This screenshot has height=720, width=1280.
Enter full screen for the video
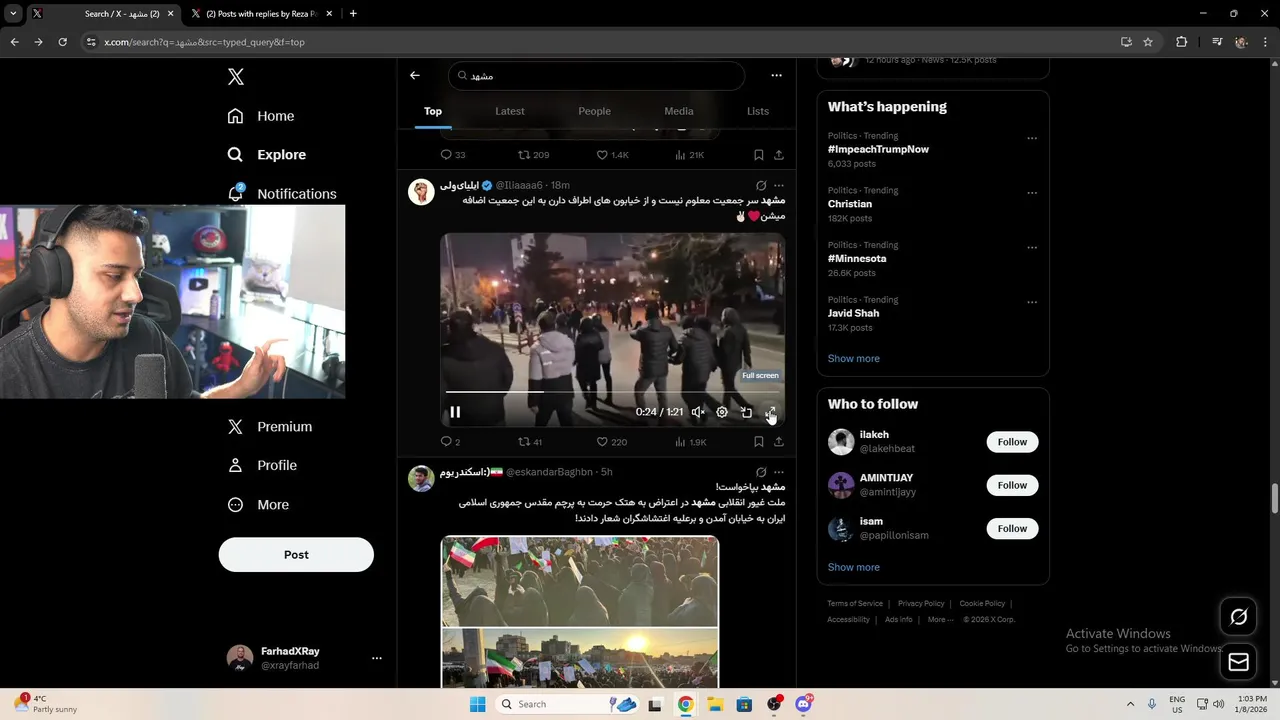[x=770, y=412]
